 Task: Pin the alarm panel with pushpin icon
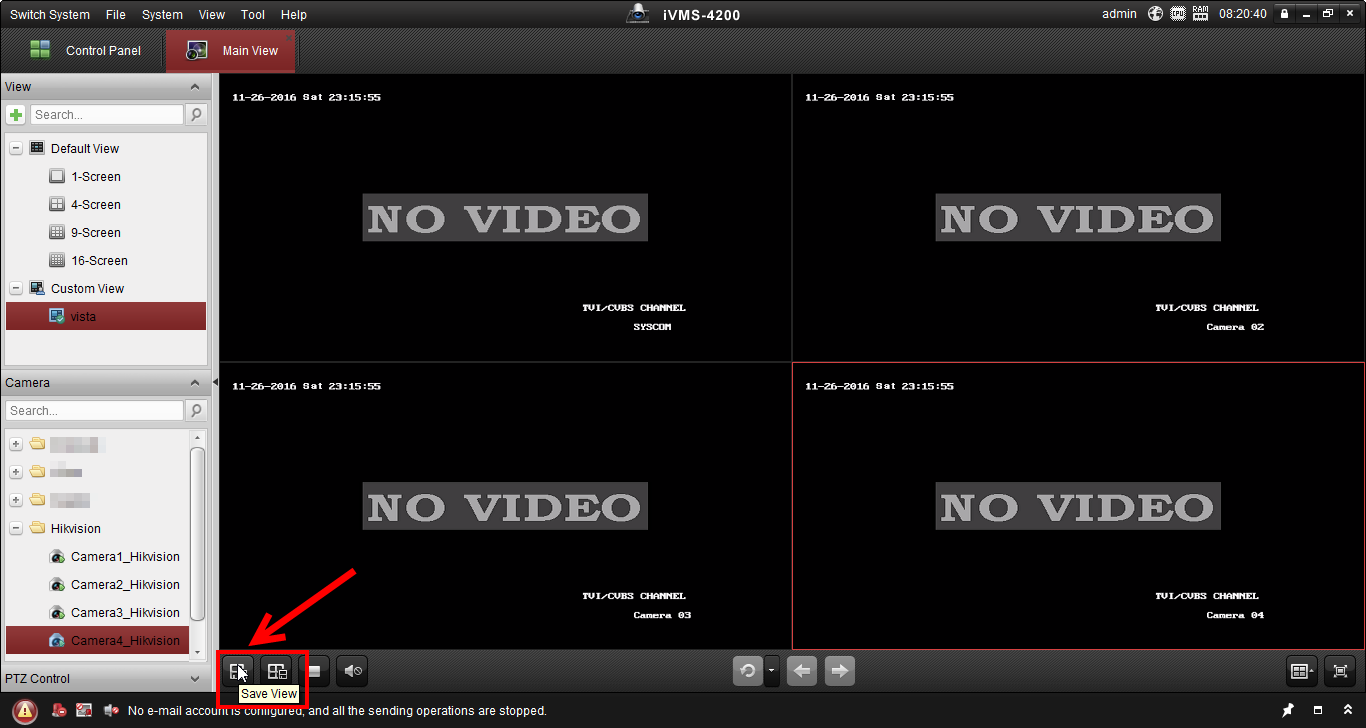pyautogui.click(x=1289, y=710)
